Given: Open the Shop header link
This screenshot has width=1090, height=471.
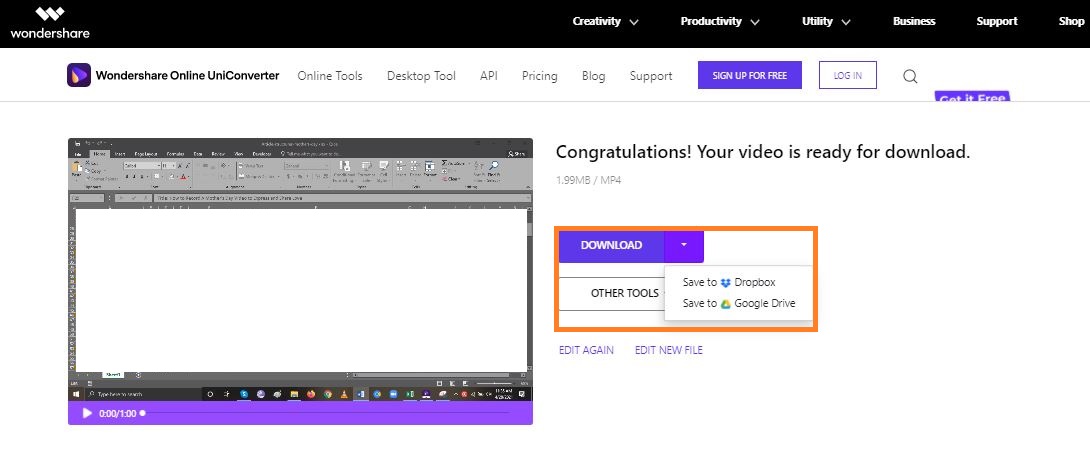Looking at the screenshot, I should click(1071, 22).
